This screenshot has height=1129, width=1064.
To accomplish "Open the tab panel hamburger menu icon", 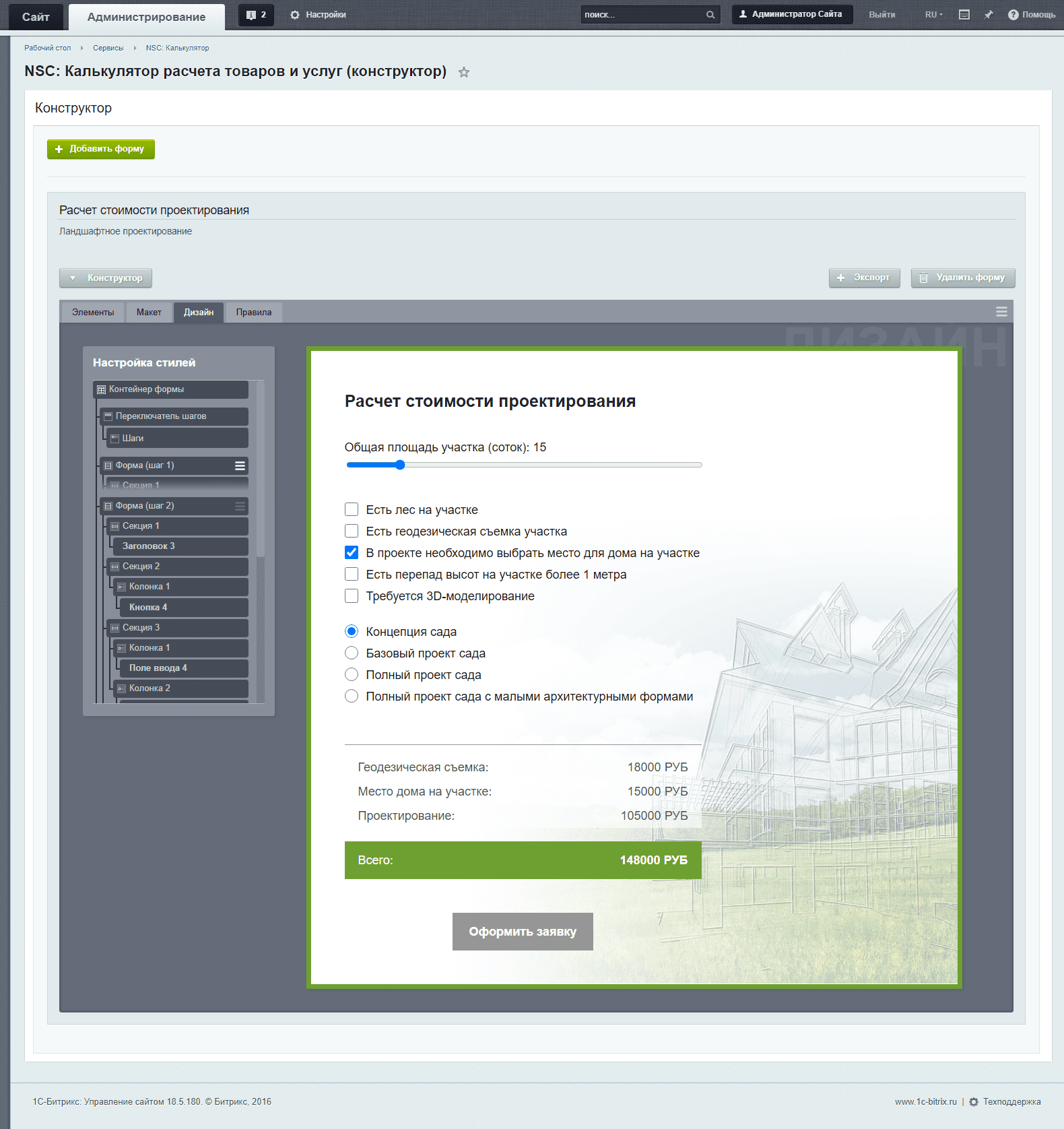I will 1001,312.
